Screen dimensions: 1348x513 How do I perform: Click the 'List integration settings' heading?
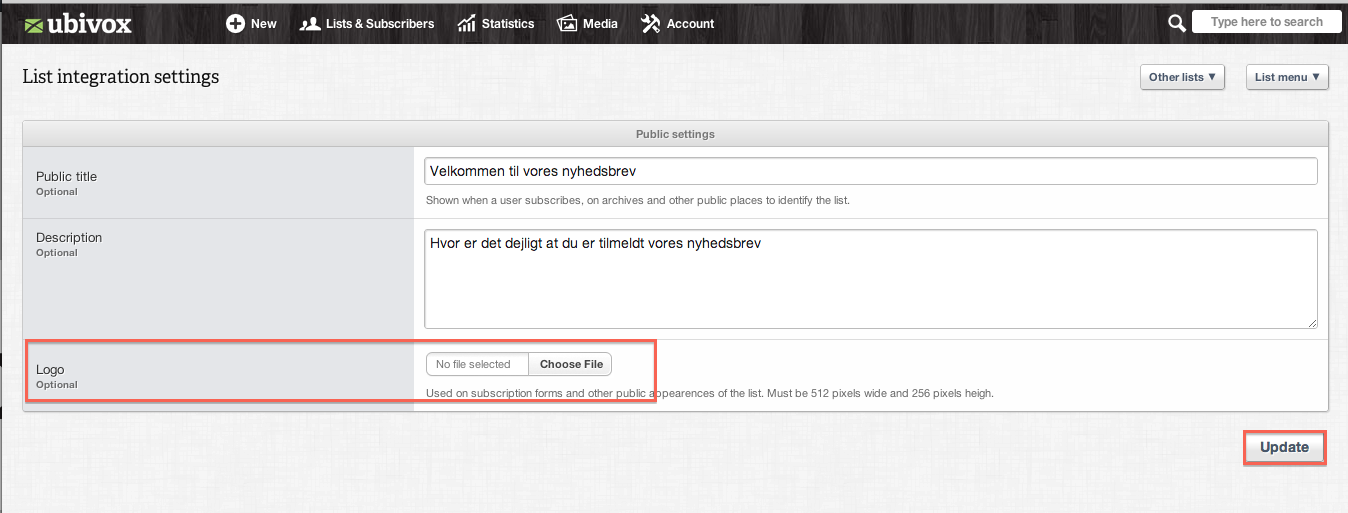coord(120,77)
